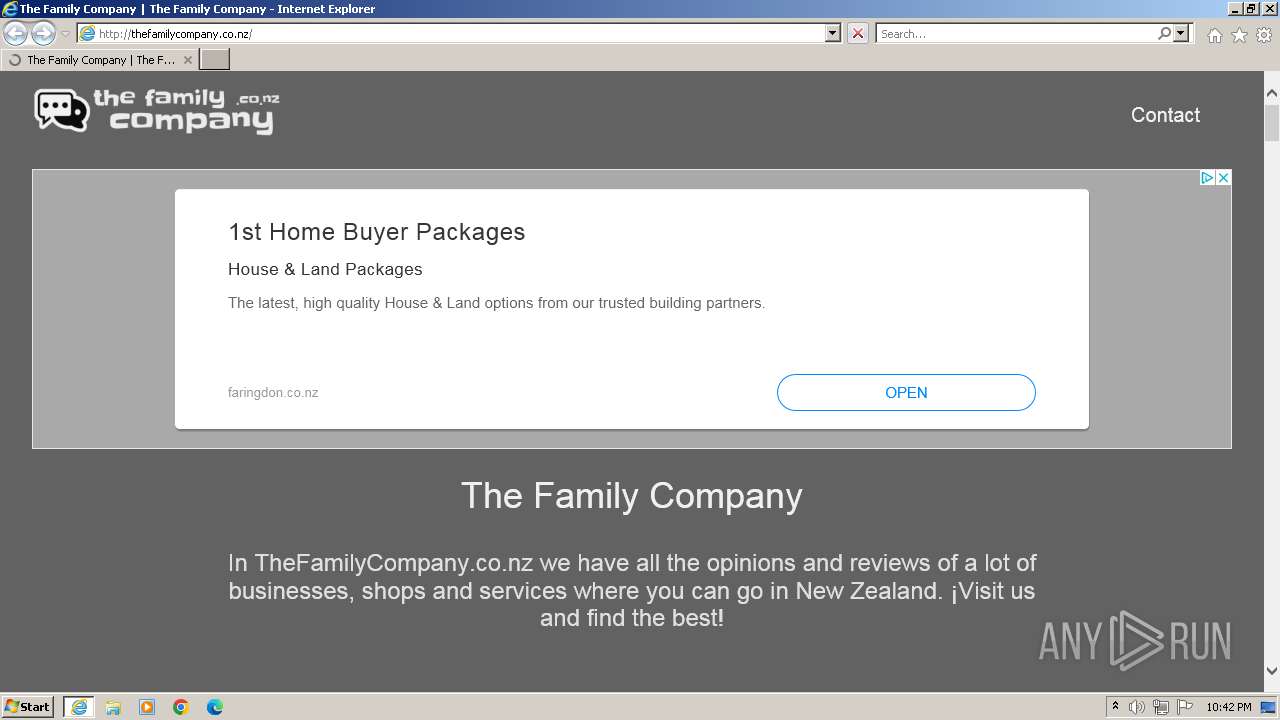1280x720 pixels.
Task: Click the browser Forward arrow button
Action: [x=43, y=34]
